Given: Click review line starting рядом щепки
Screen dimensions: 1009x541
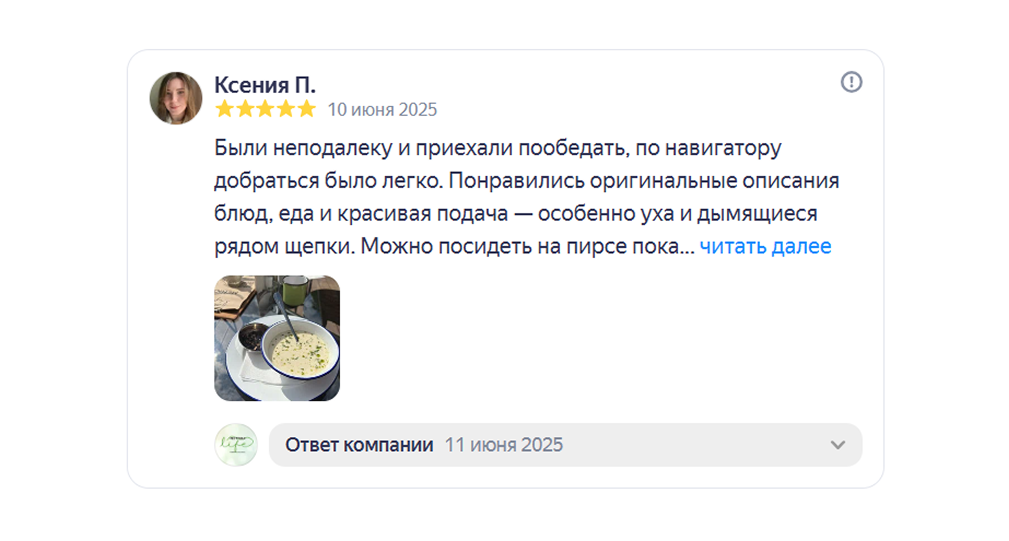Looking at the screenshot, I should 454,246.
